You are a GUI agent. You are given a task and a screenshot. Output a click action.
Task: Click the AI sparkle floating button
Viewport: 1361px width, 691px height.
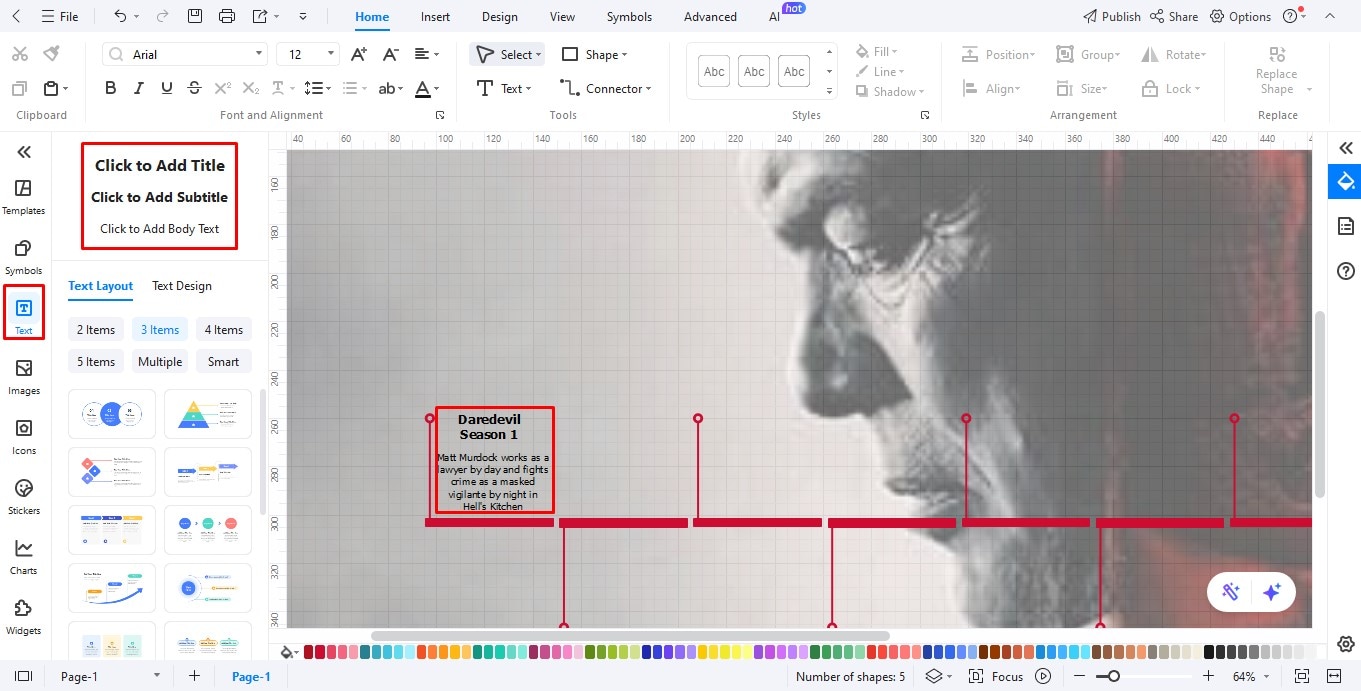pos(1272,592)
